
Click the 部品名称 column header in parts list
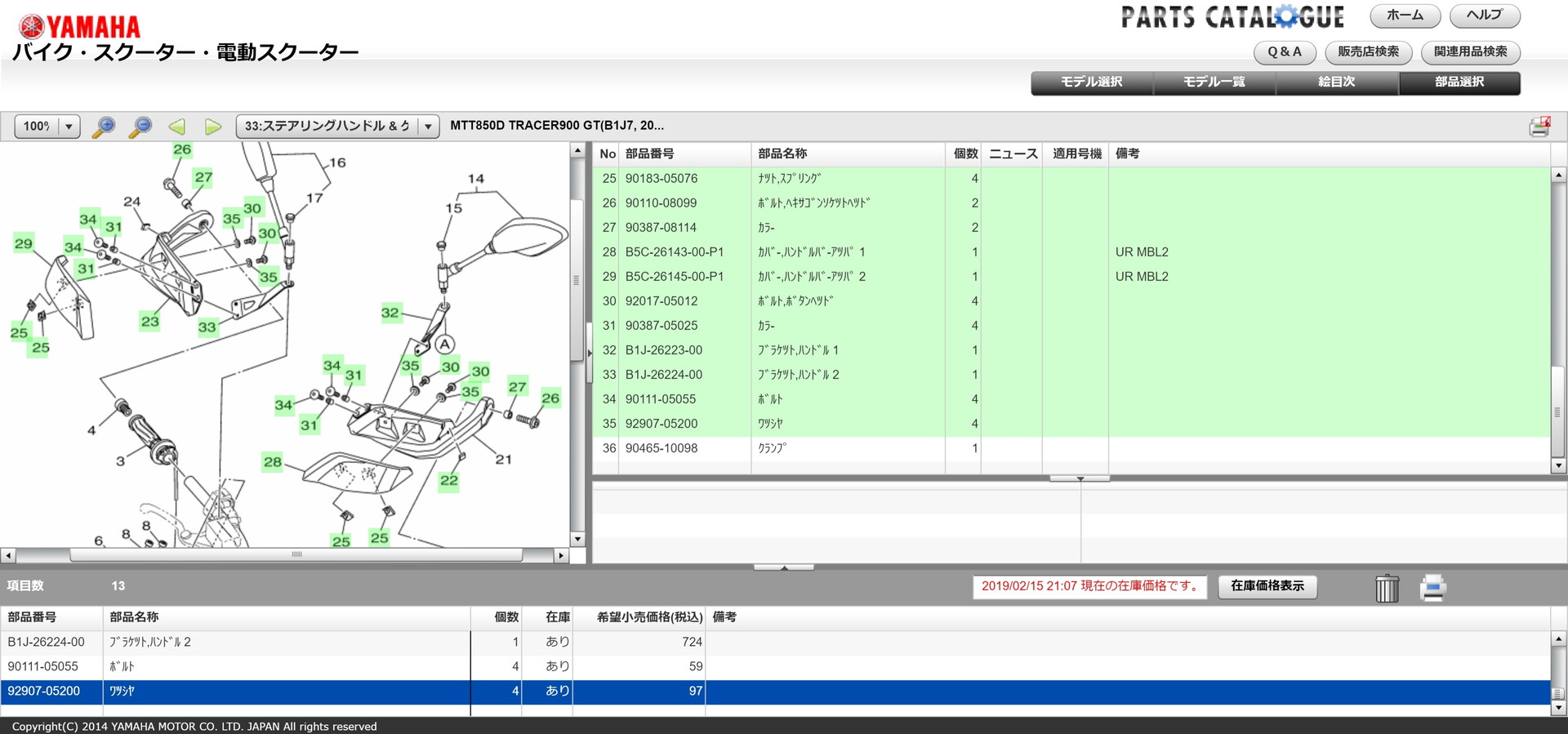coord(848,154)
